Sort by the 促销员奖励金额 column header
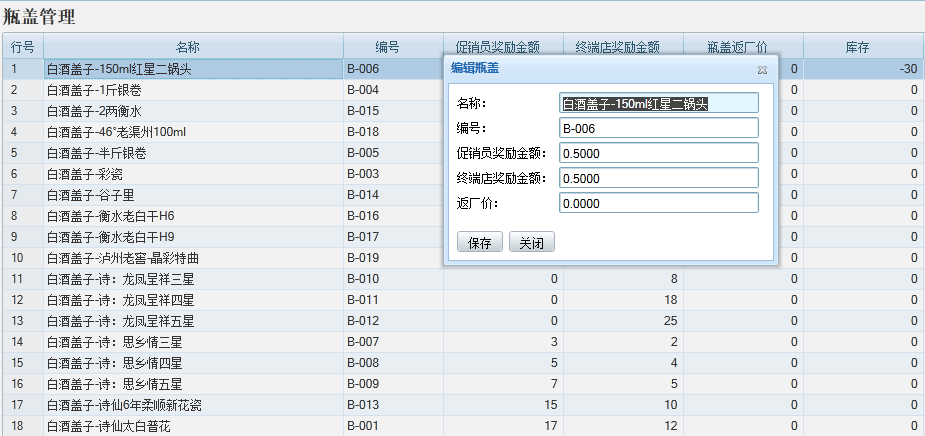Viewport: 925px width, 436px height. (503, 47)
